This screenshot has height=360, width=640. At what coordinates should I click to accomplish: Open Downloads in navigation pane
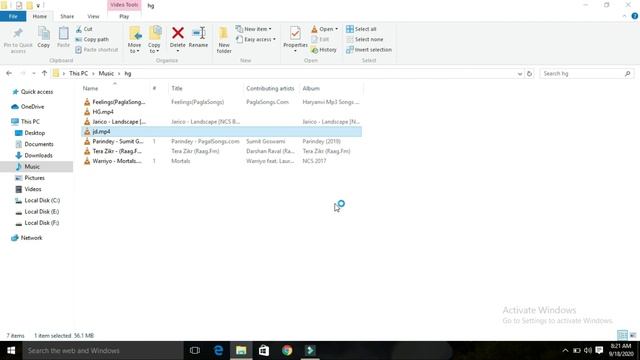[34, 156]
